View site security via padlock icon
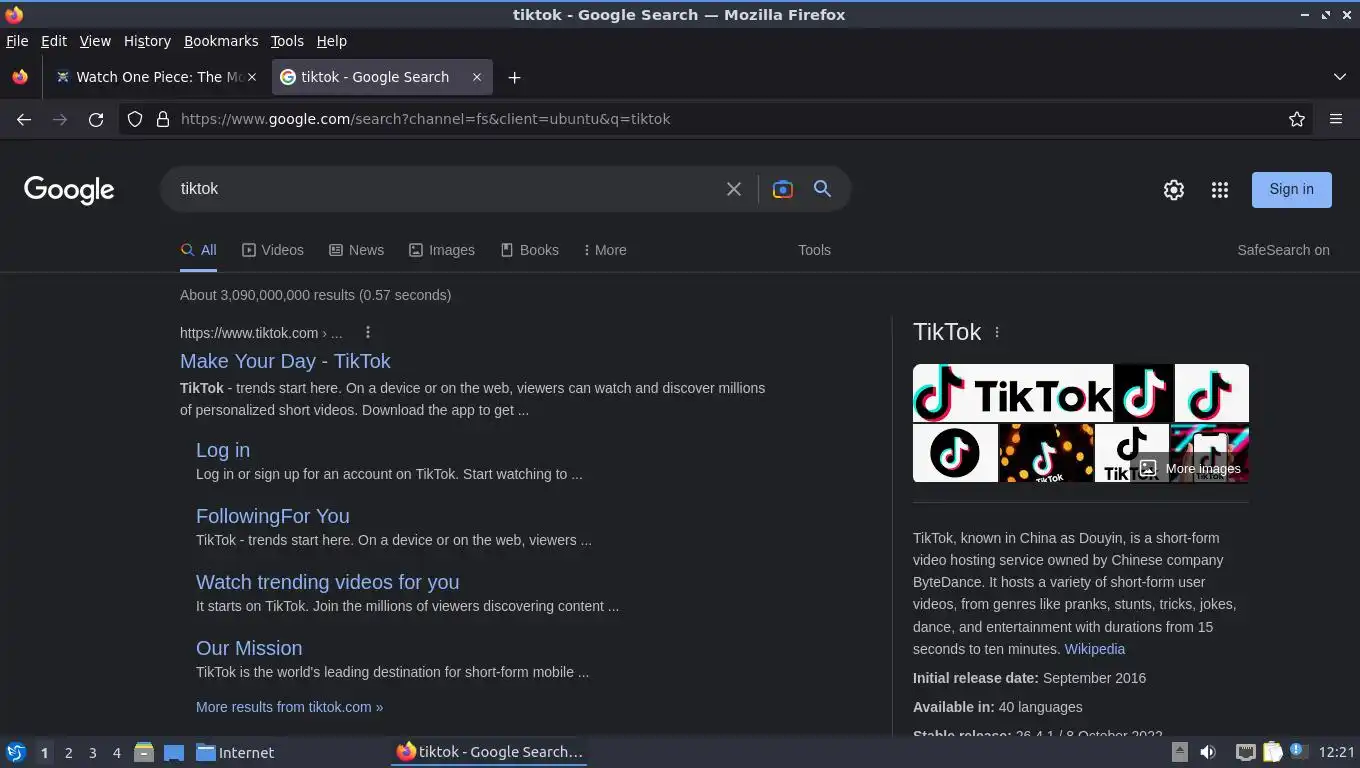 tap(163, 119)
